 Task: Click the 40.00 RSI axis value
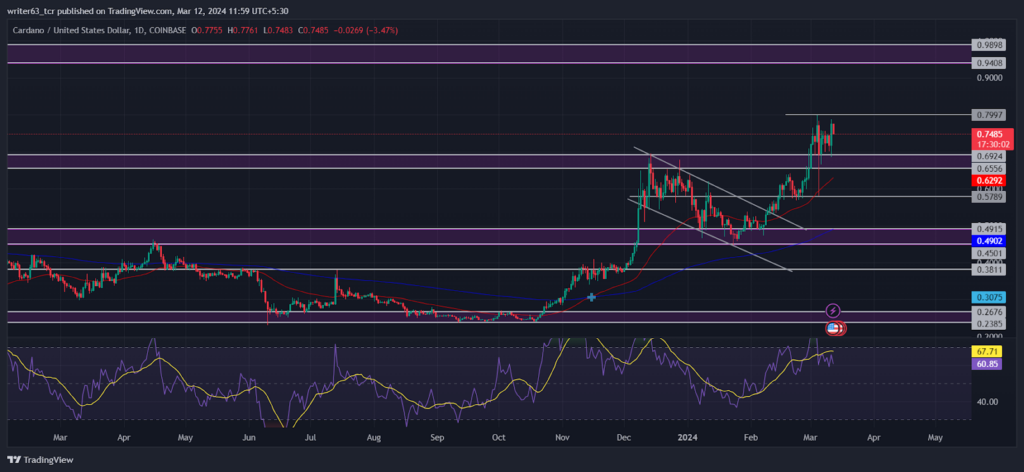[x=988, y=401]
